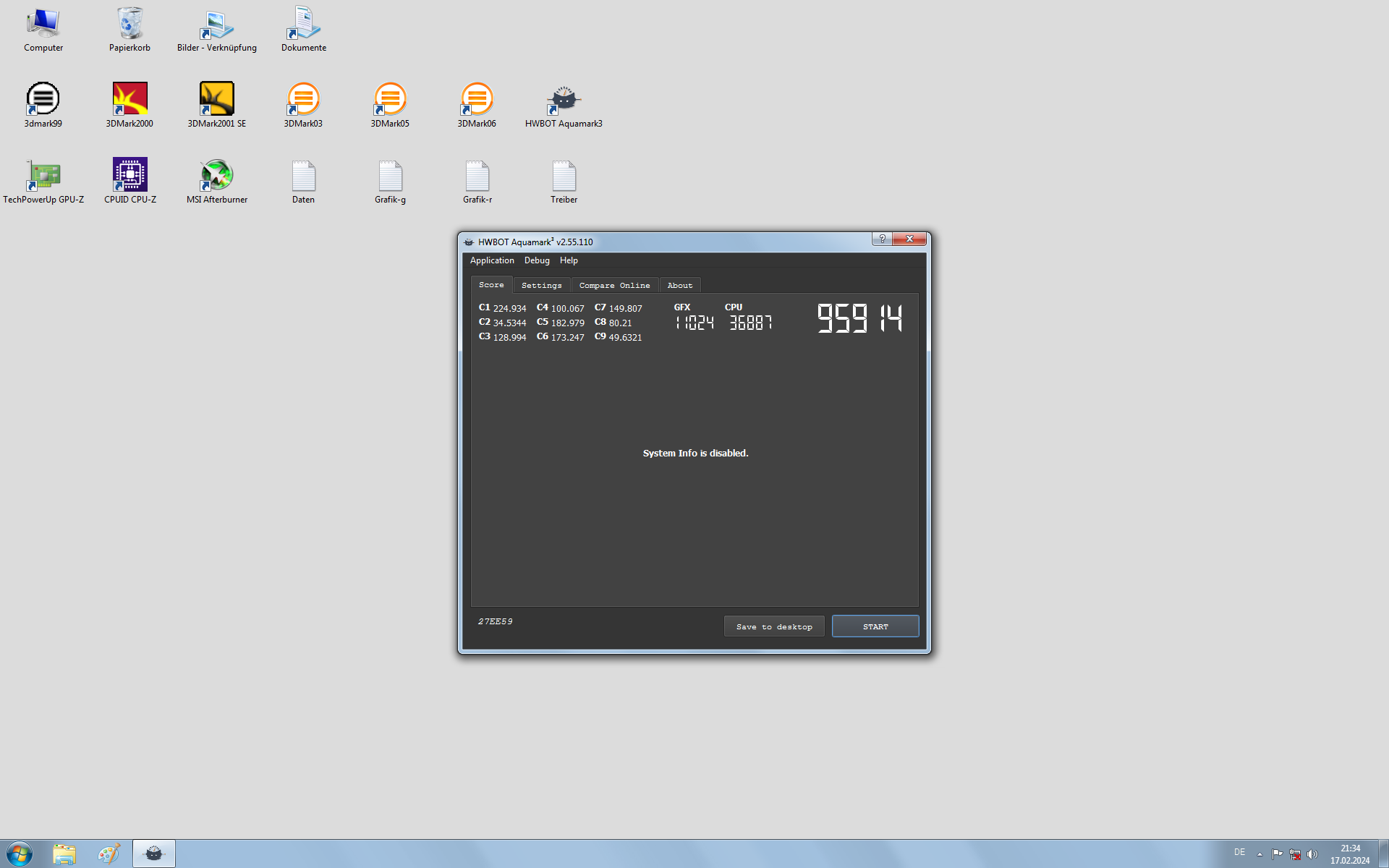
Task: Open the Help menu in Aquamark
Action: click(x=569, y=260)
